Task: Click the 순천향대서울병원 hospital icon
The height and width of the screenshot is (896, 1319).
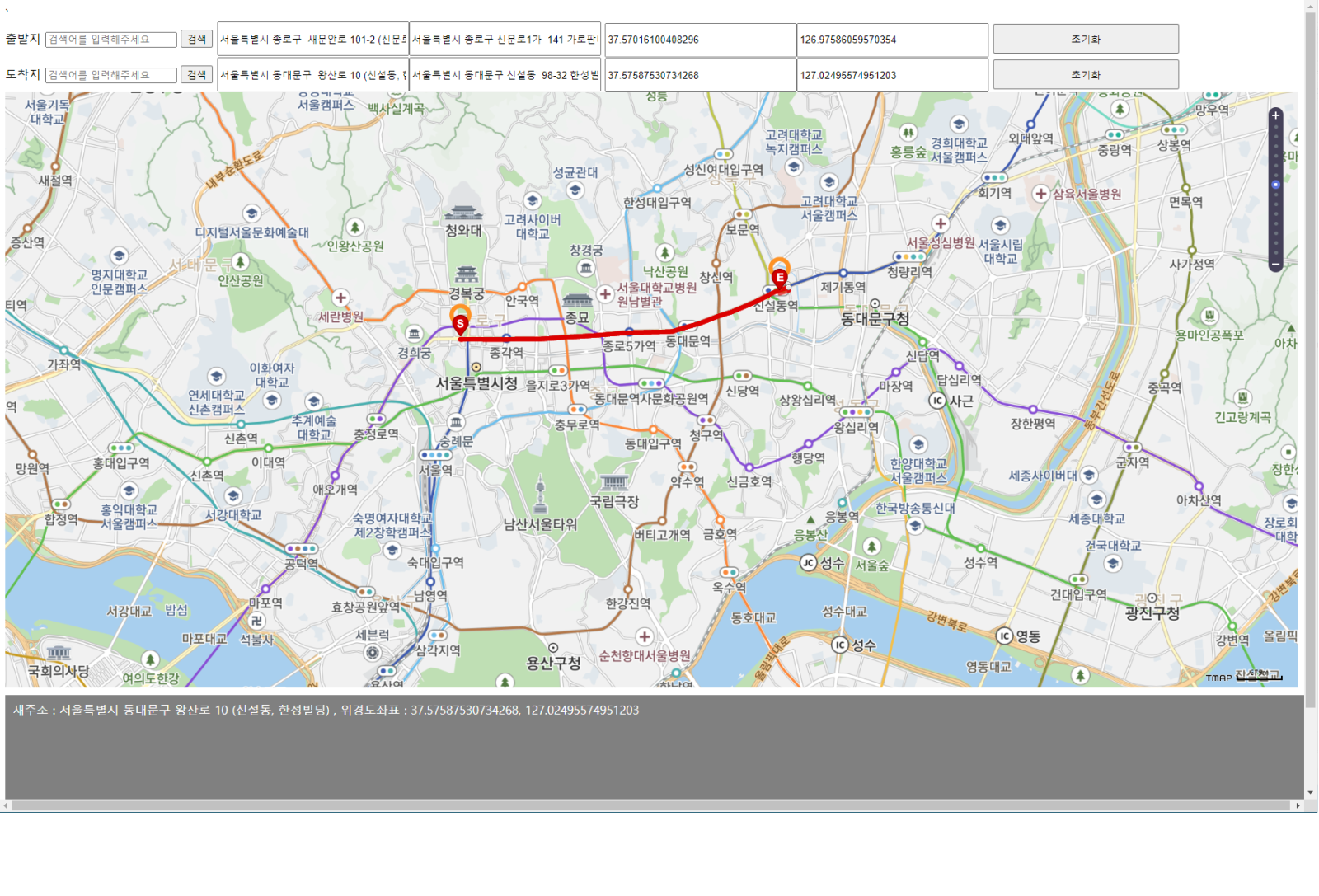Action: click(645, 636)
